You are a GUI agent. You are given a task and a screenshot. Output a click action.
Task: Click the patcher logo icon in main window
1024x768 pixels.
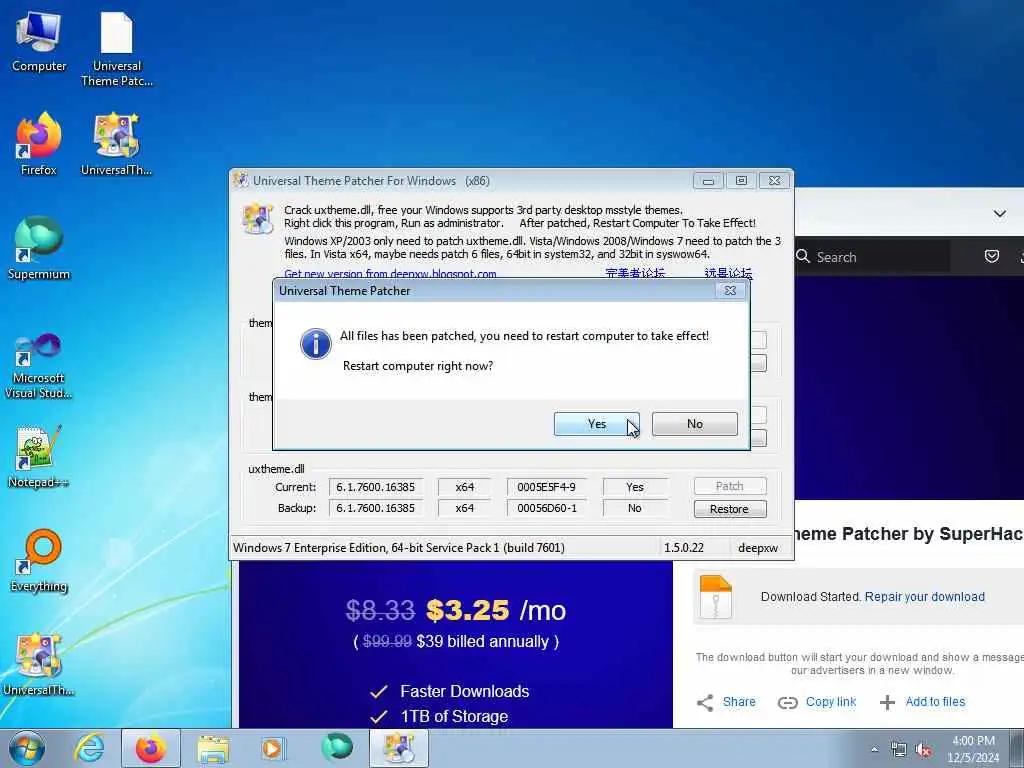tap(257, 219)
